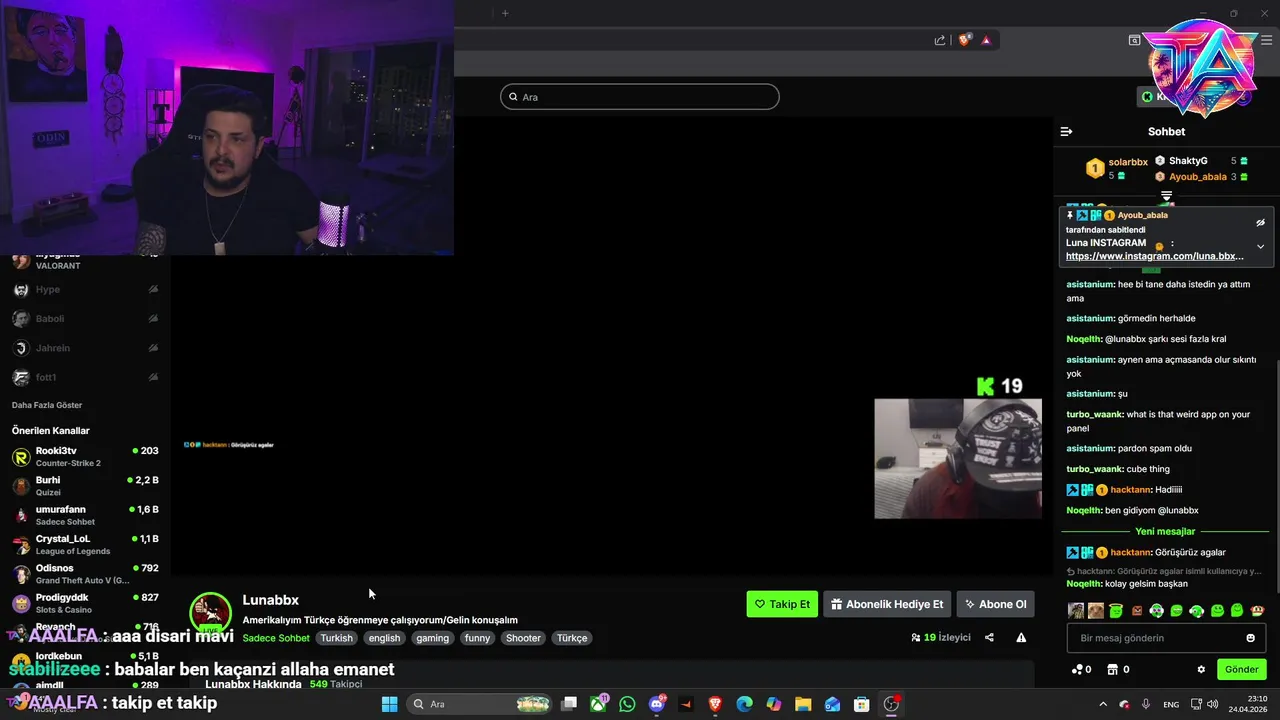Open the Lunabbx channel avatar
The image size is (1280, 720).
coord(210,613)
